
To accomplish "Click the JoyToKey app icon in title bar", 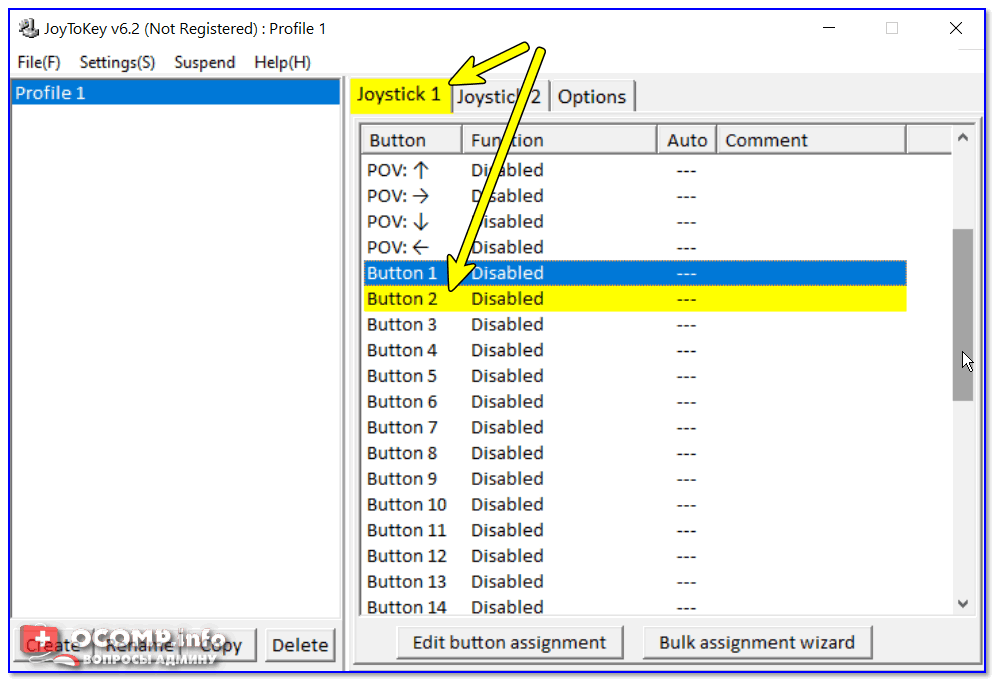I will [28, 28].
